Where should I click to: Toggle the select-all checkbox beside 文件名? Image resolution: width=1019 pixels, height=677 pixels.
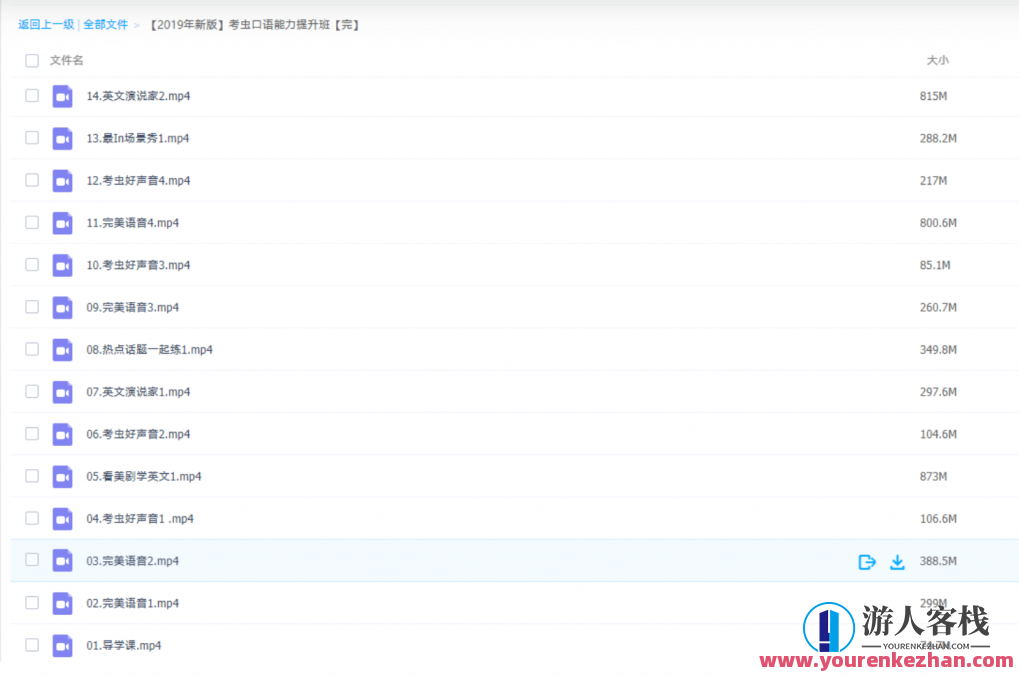[32, 61]
